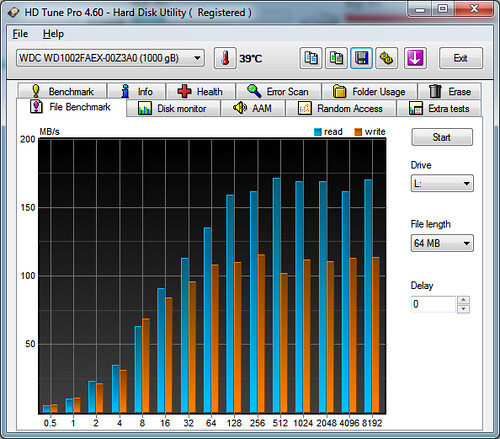Copy screenshot to clipboard icon
This screenshot has height=439, width=500.
click(x=336, y=58)
